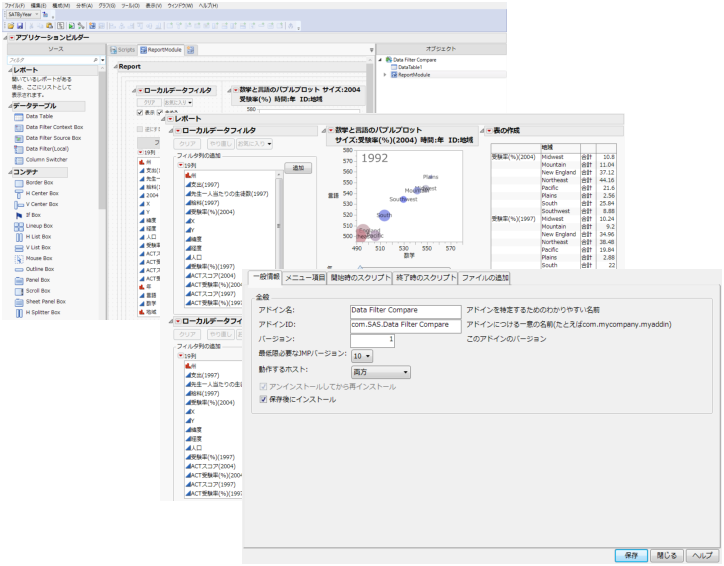Click the column list scrollbar in レポート window
The width and height of the screenshot is (724, 566).
278,226
